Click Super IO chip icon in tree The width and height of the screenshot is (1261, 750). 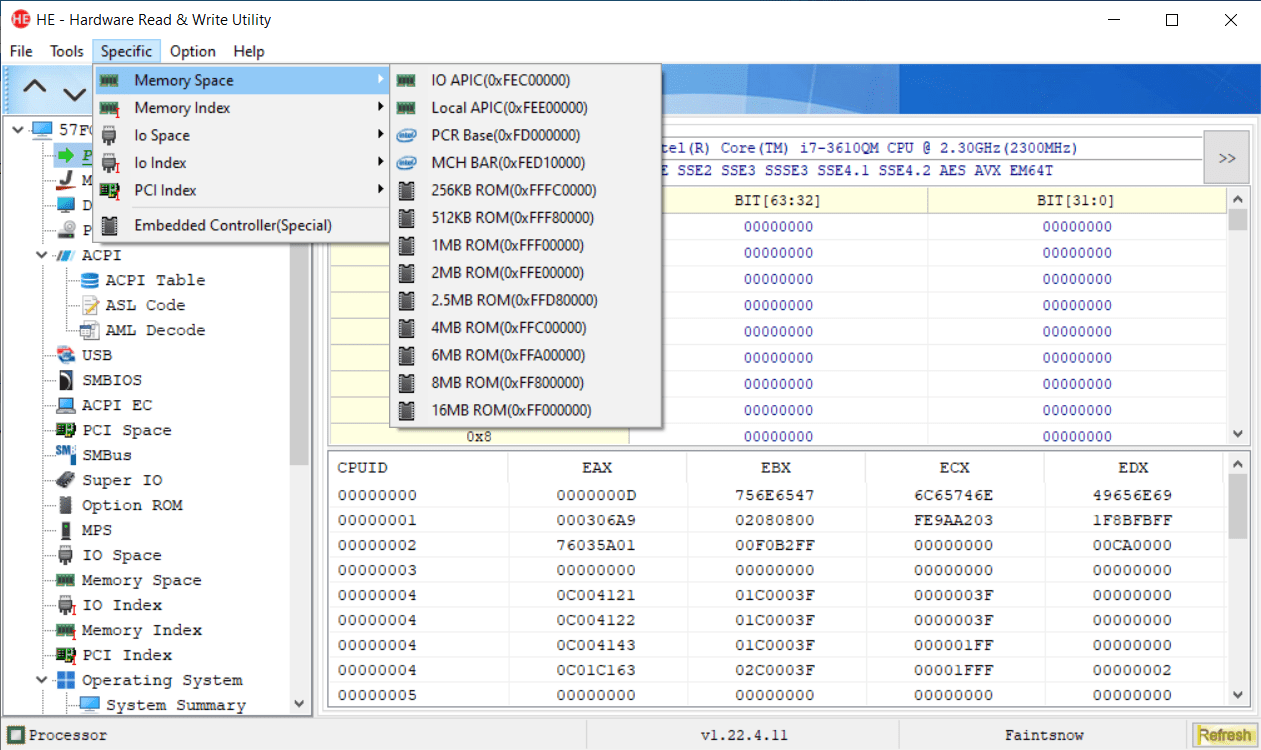coord(66,480)
